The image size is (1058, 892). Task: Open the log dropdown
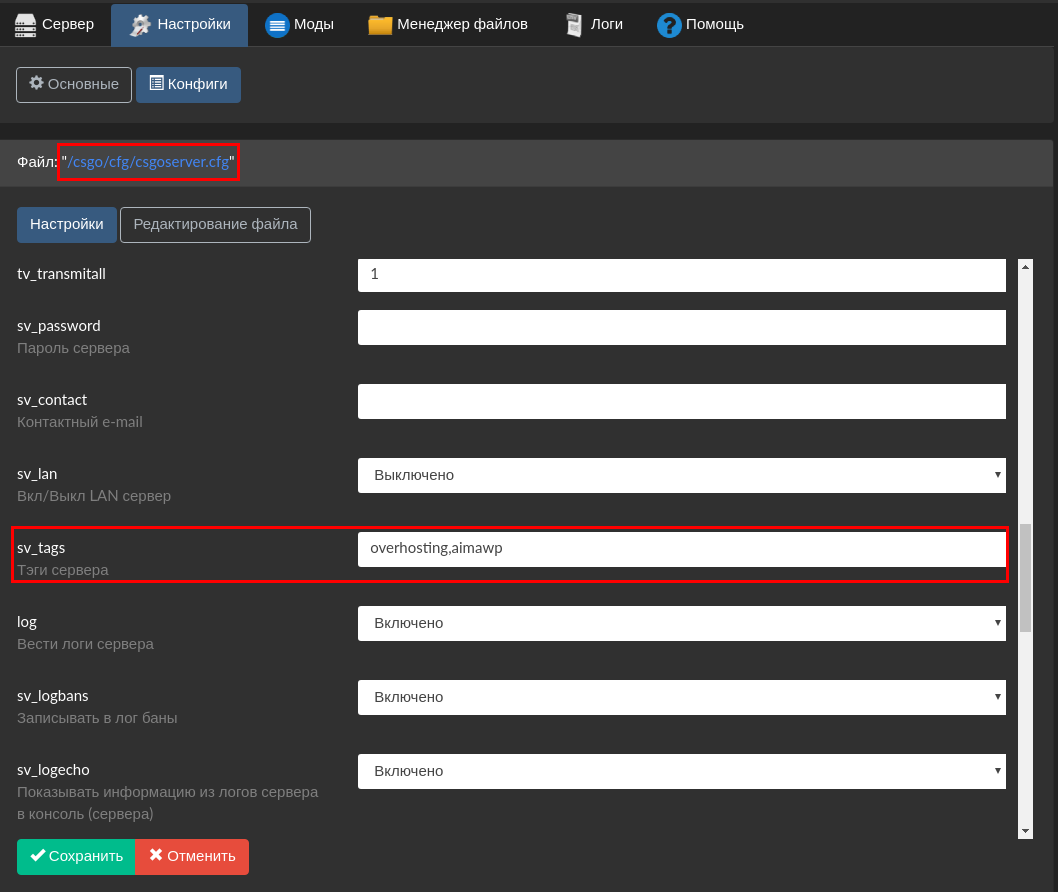[681, 623]
